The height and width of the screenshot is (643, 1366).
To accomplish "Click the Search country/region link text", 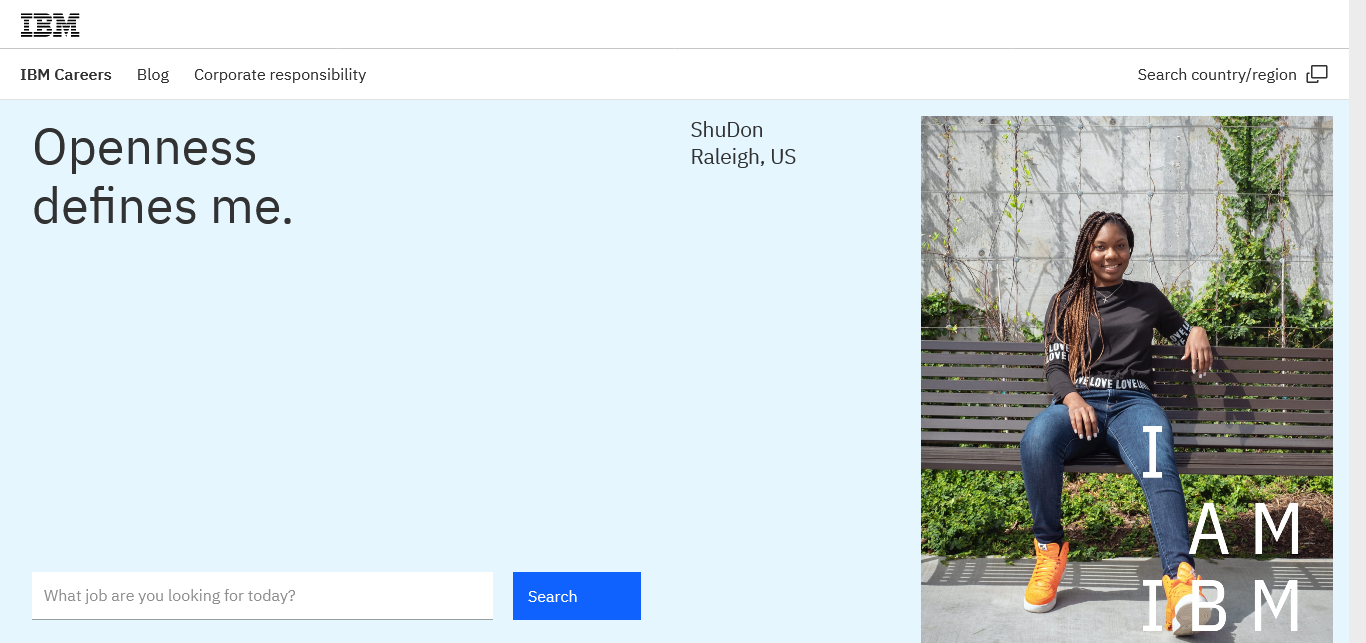I will click(1216, 75).
